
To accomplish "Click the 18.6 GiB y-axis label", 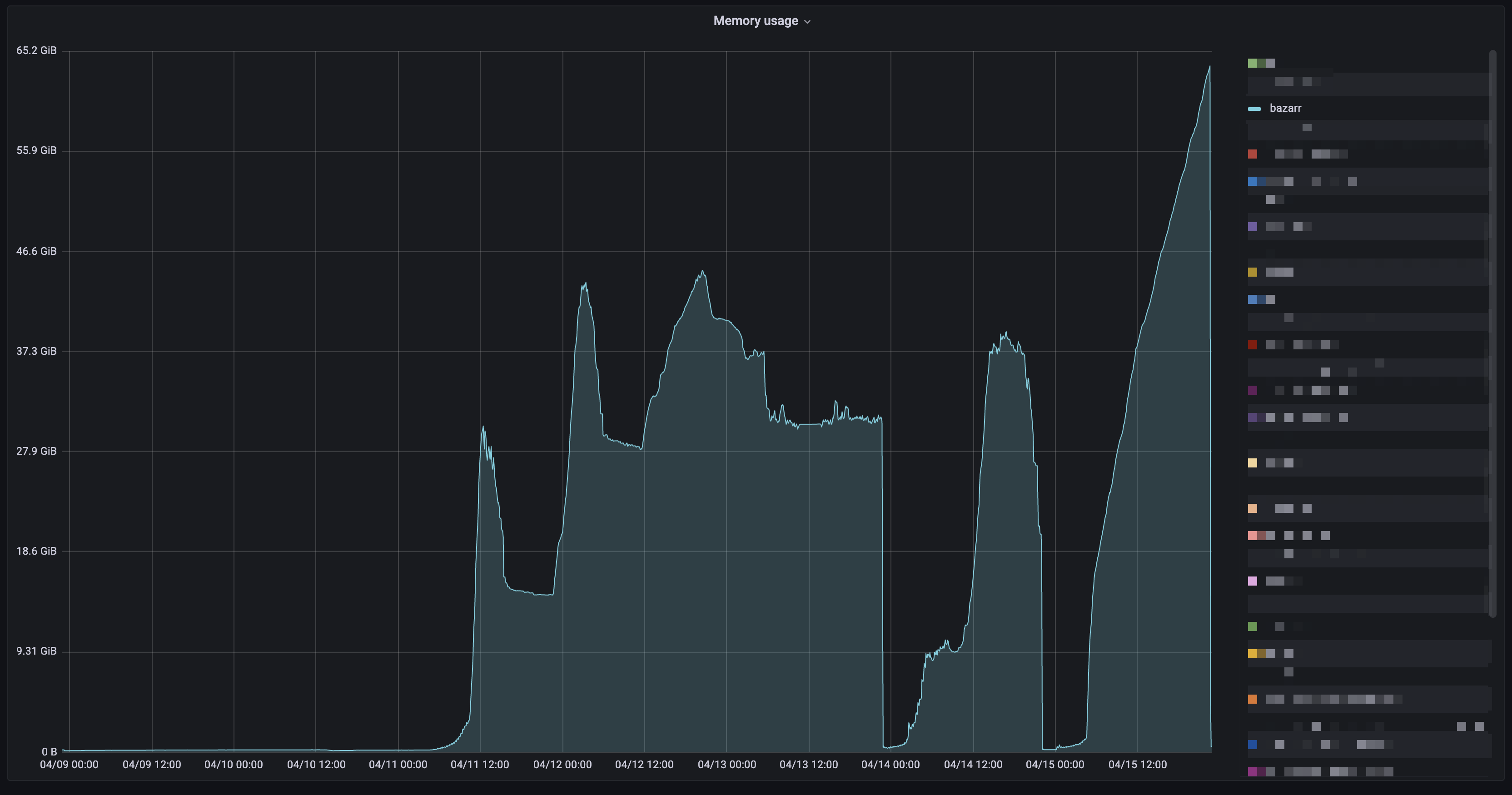I will 36,551.
